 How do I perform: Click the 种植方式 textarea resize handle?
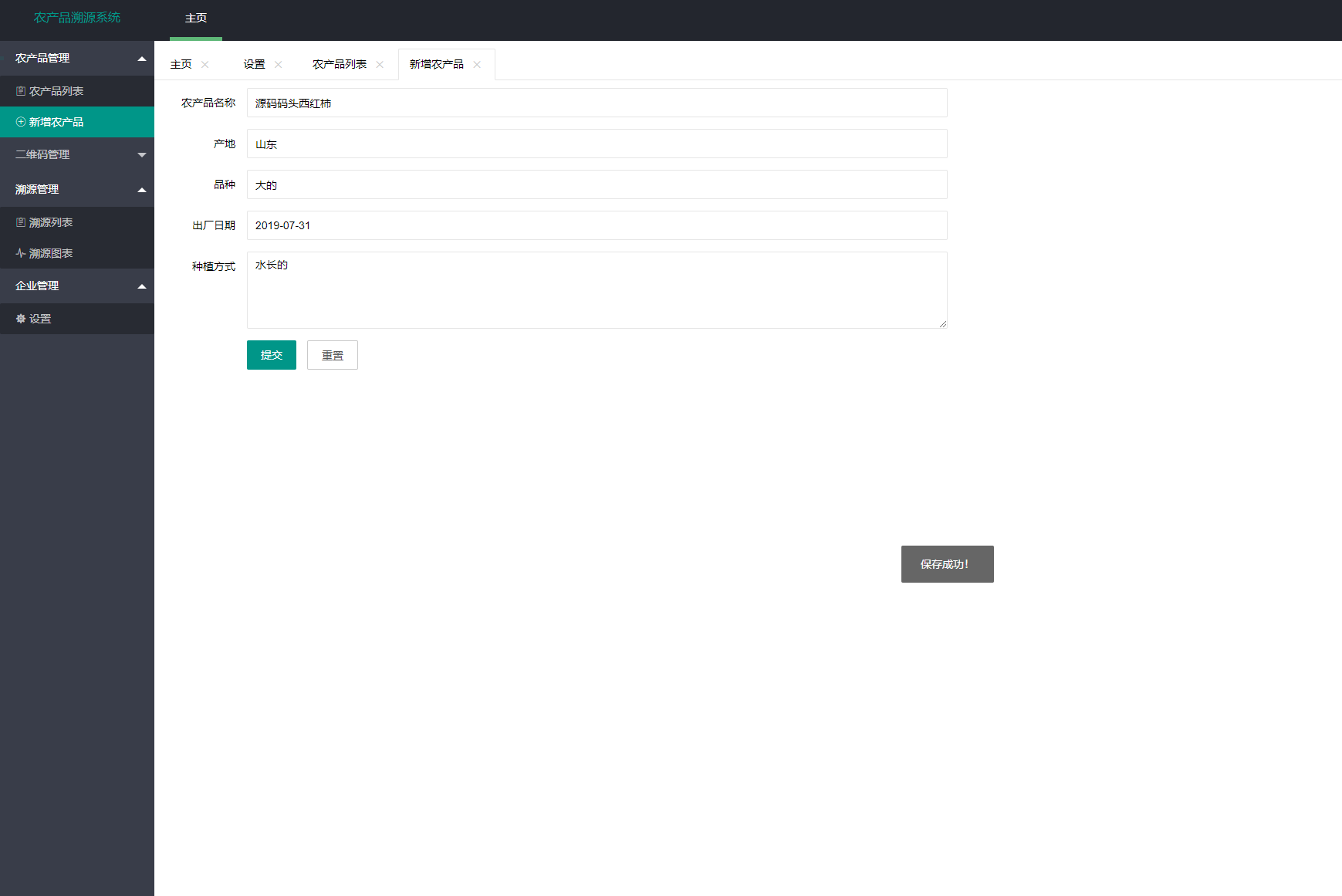(942, 323)
